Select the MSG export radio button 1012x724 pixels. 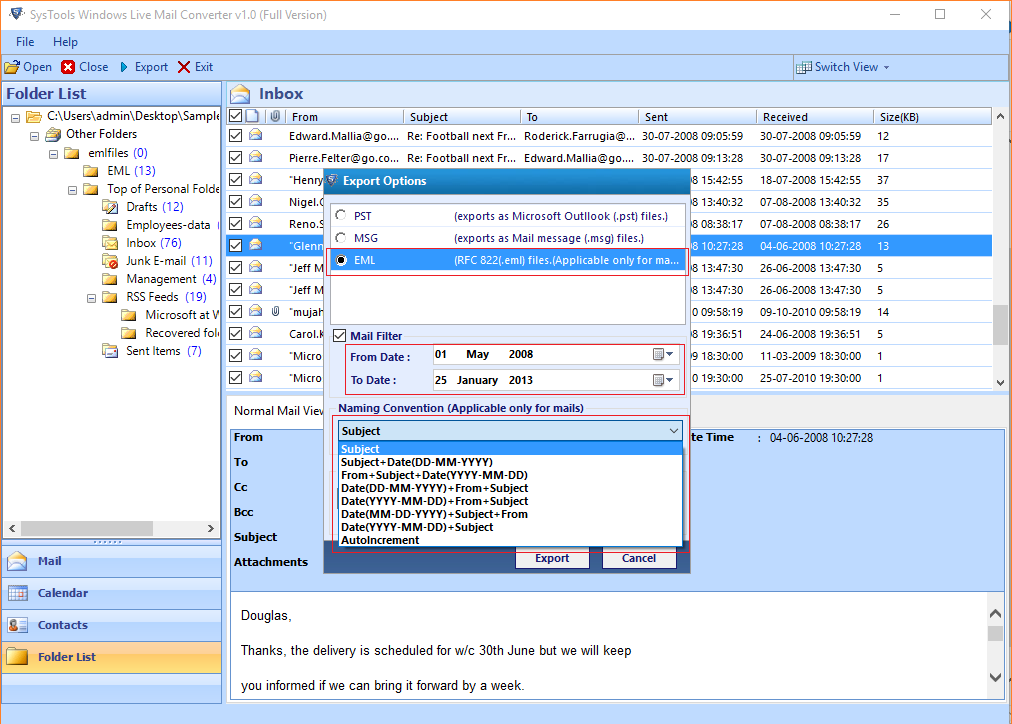341,237
